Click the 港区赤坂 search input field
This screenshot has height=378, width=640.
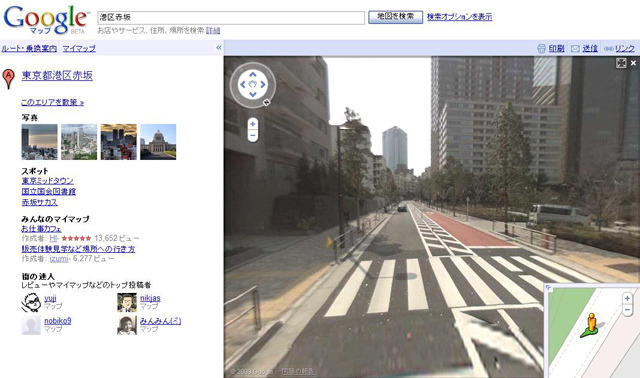point(231,18)
